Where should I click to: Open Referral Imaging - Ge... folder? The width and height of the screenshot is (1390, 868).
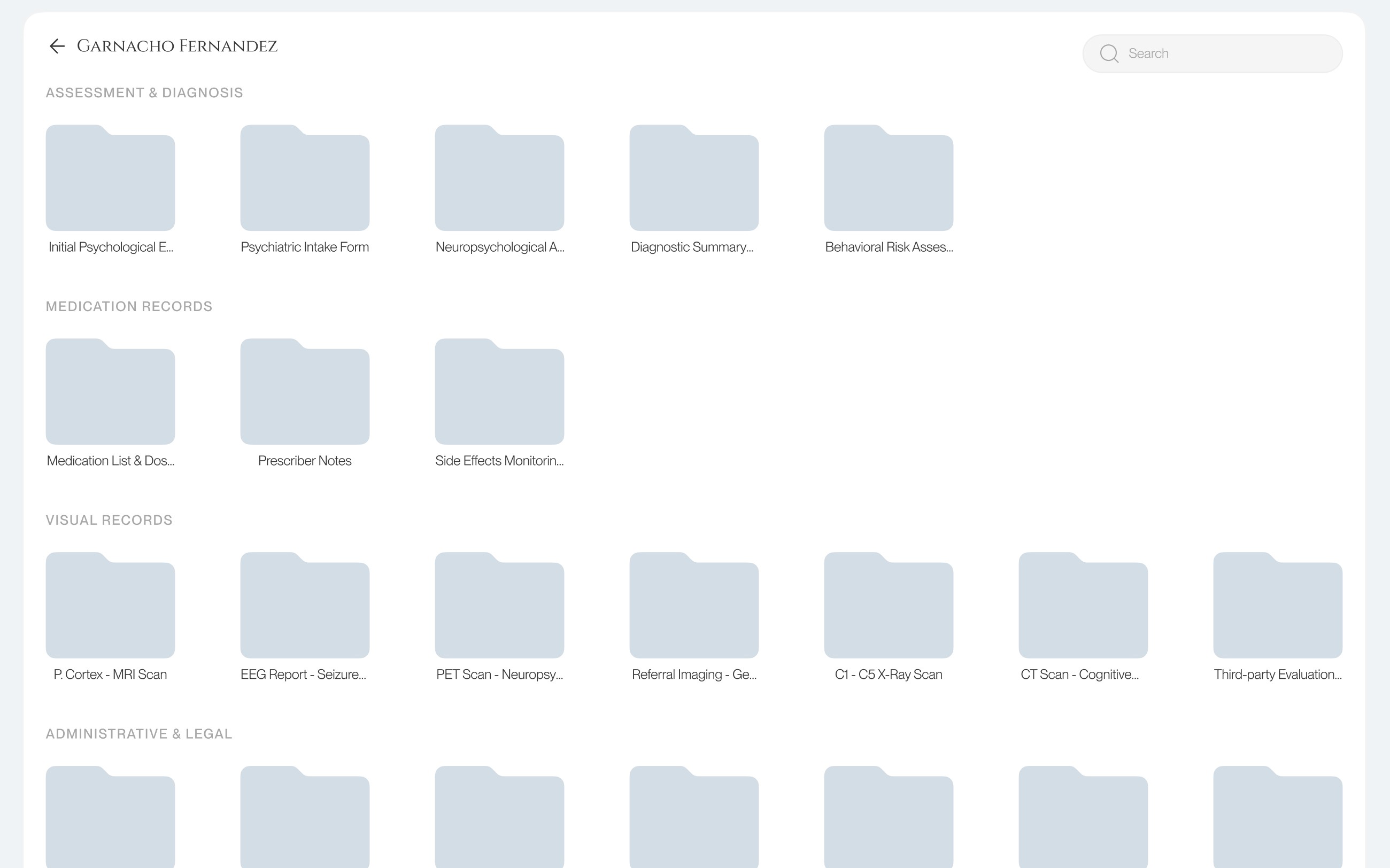pyautogui.click(x=693, y=606)
